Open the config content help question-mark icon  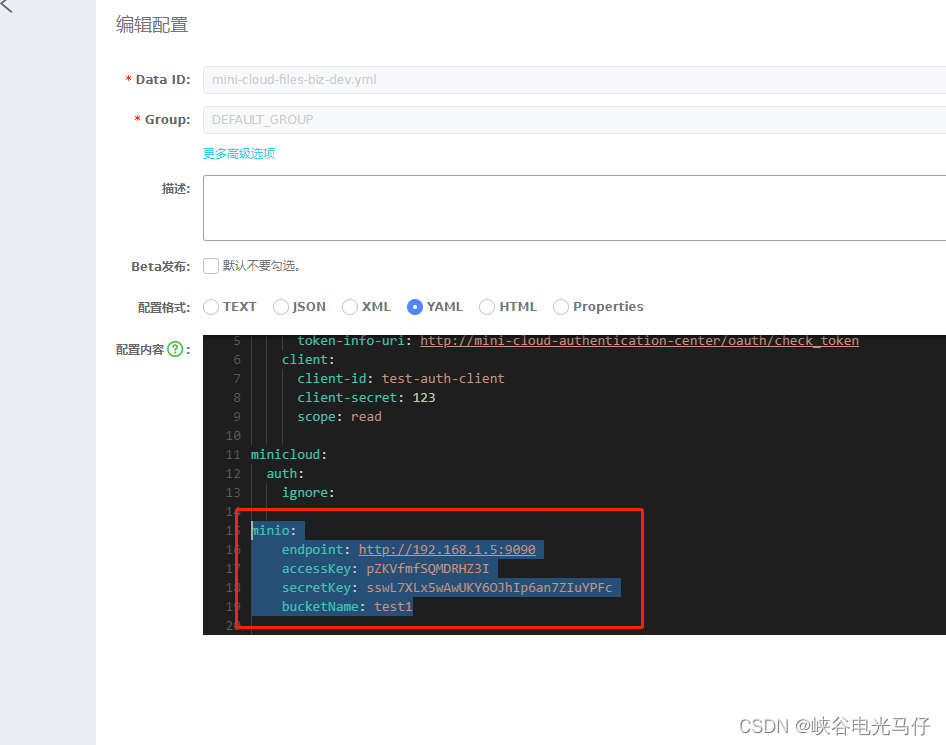pos(175,349)
